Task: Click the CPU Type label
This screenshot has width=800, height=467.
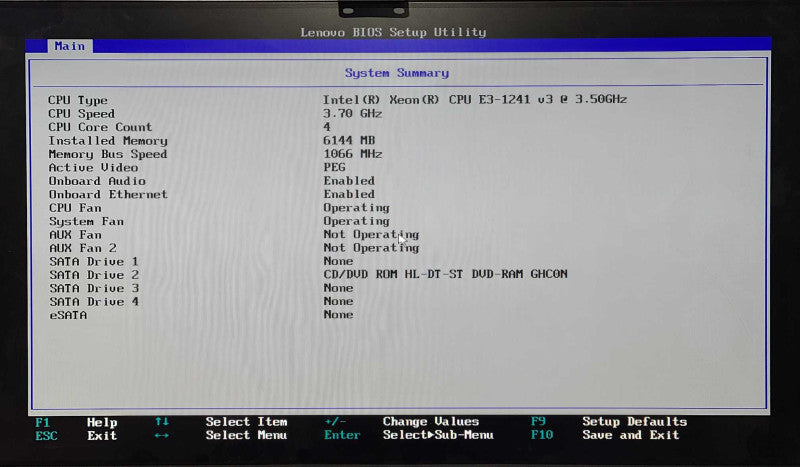Action: tap(78, 101)
